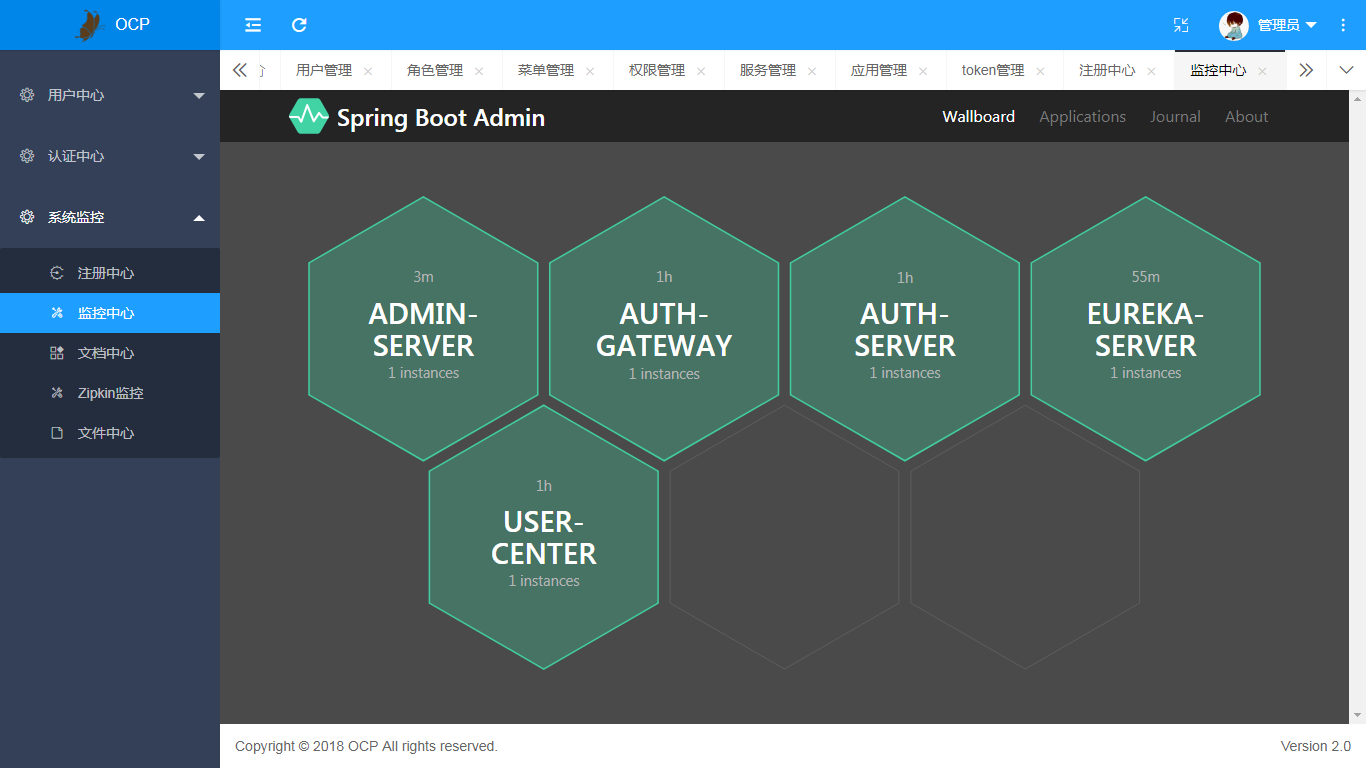The width and height of the screenshot is (1366, 768).
Task: Switch to the 用户管理 tab
Action: click(324, 71)
